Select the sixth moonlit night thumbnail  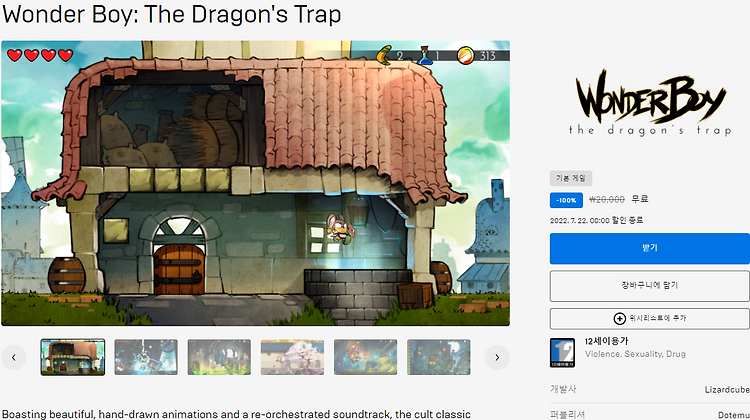(x=439, y=357)
